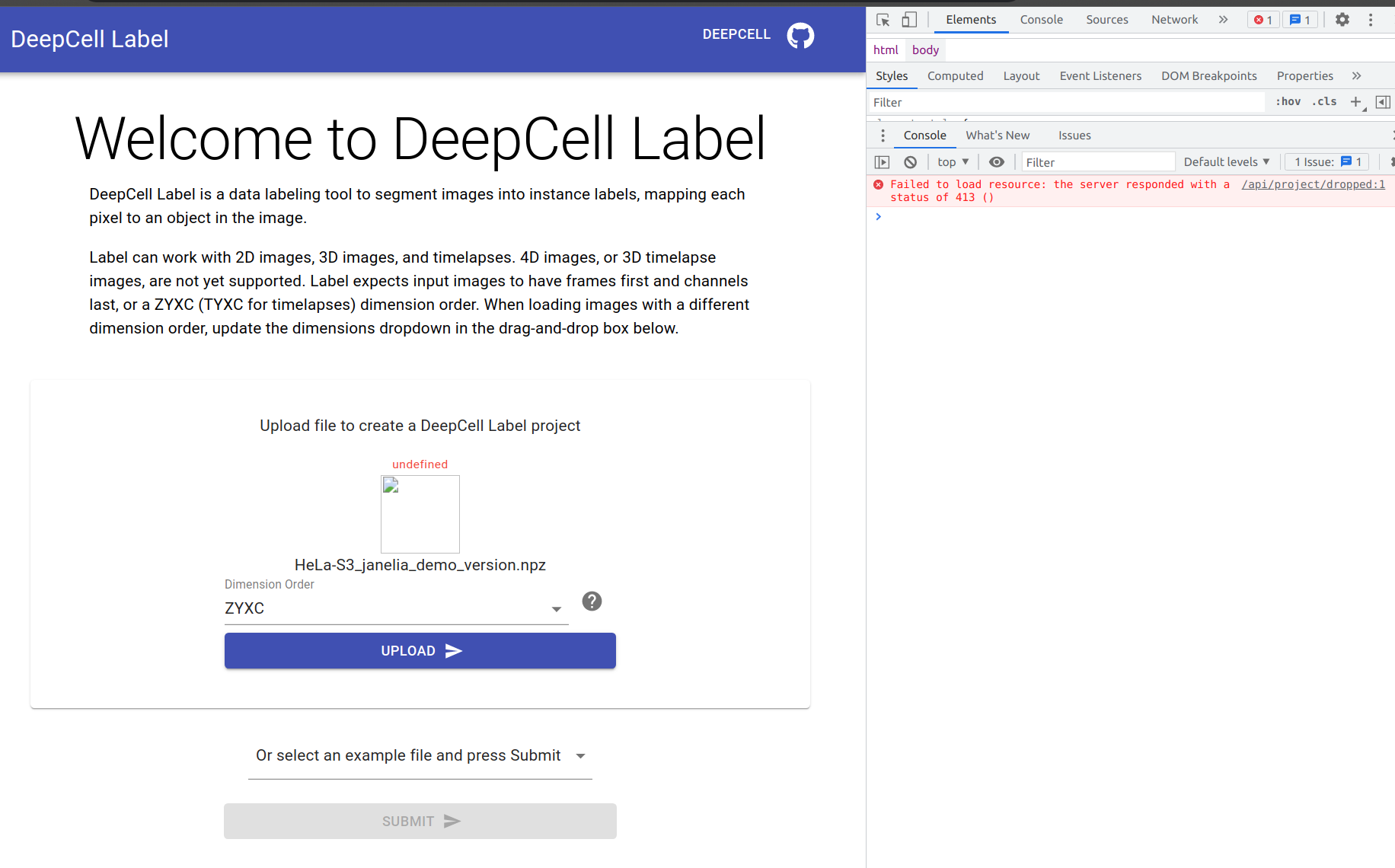Viewport: 1395px width, 868px height.
Task: Activate the inspect element cursor tool
Action: tap(882, 19)
